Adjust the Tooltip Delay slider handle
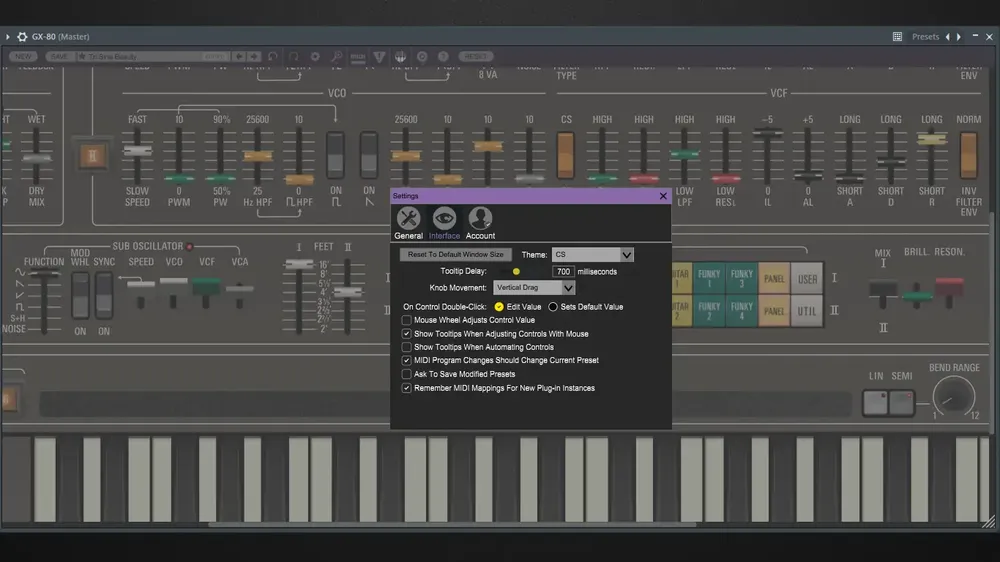Viewport: 1000px width, 562px height. (x=516, y=272)
